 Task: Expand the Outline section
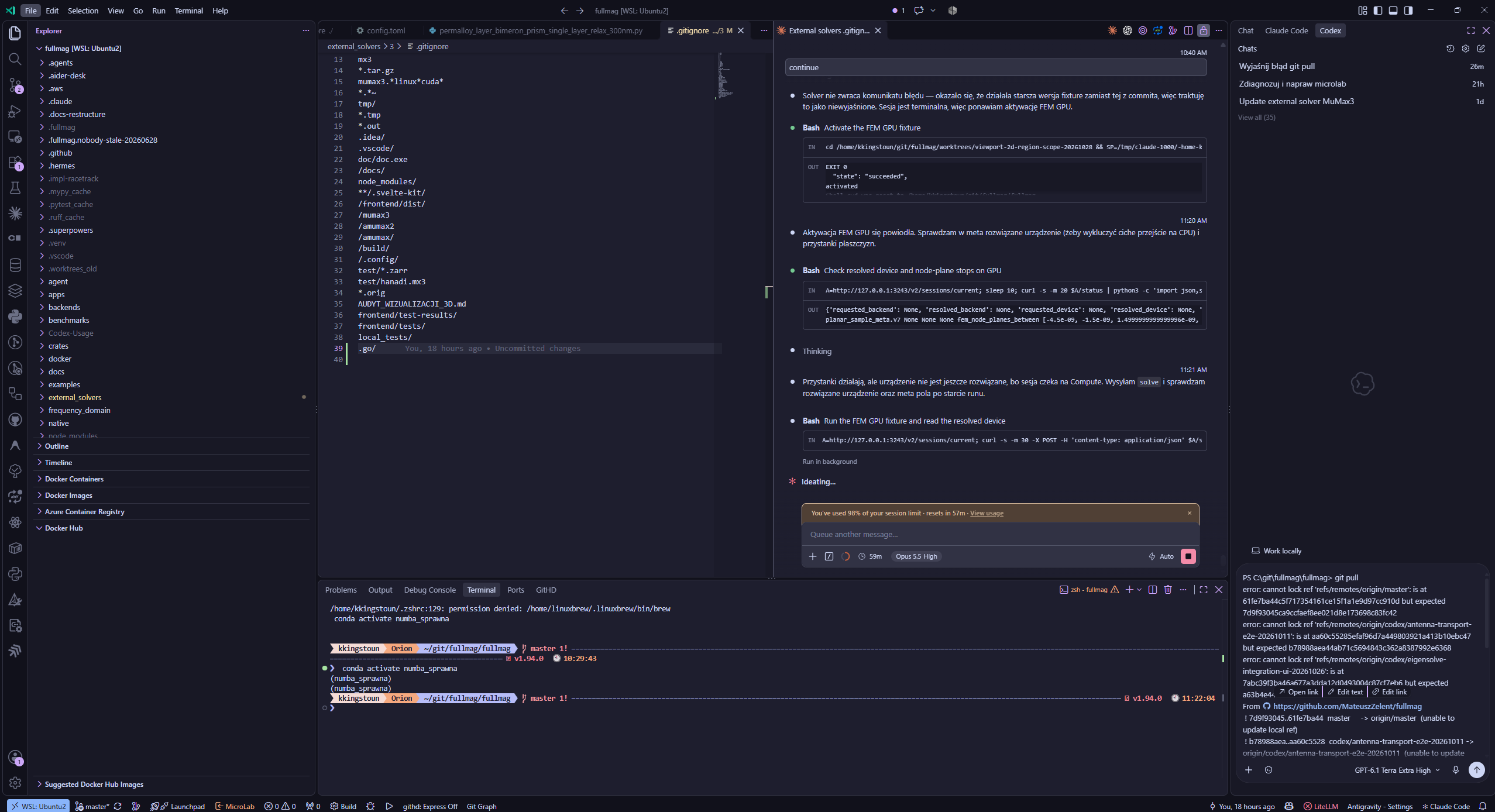(57, 446)
